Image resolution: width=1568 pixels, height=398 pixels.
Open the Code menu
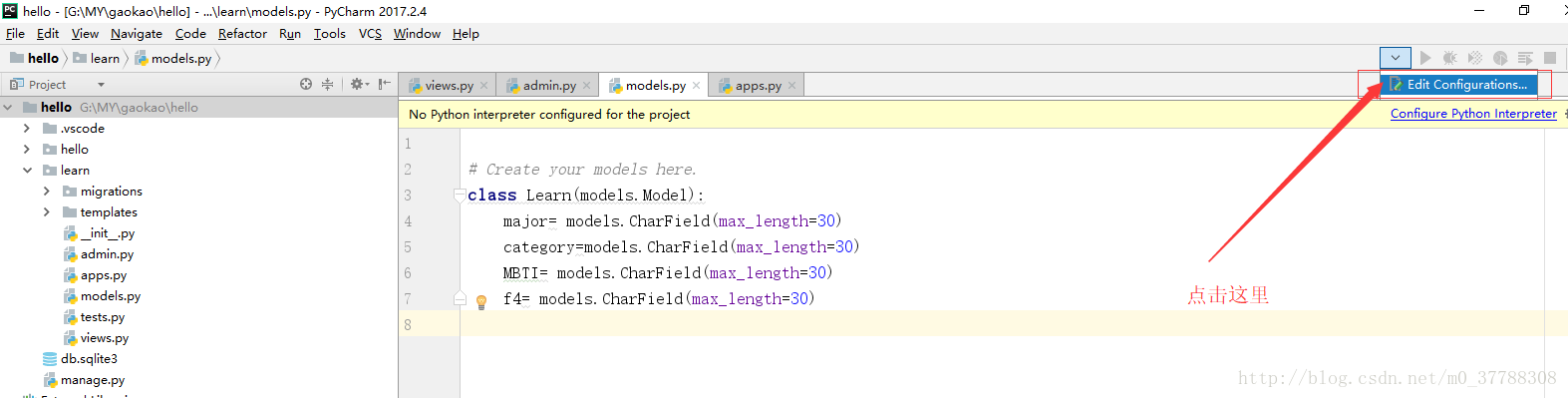(x=190, y=33)
